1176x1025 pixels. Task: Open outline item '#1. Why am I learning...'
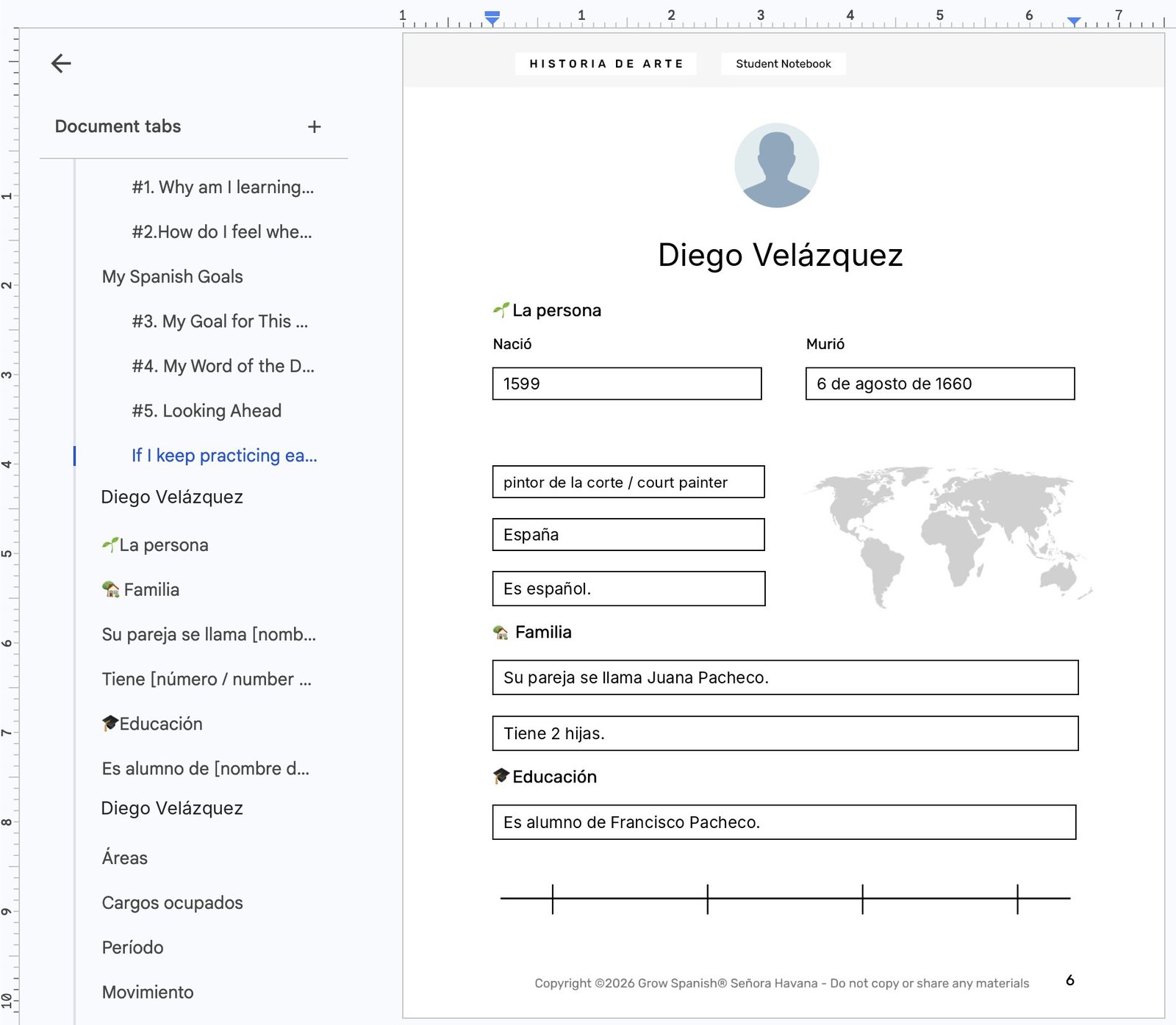click(x=223, y=187)
